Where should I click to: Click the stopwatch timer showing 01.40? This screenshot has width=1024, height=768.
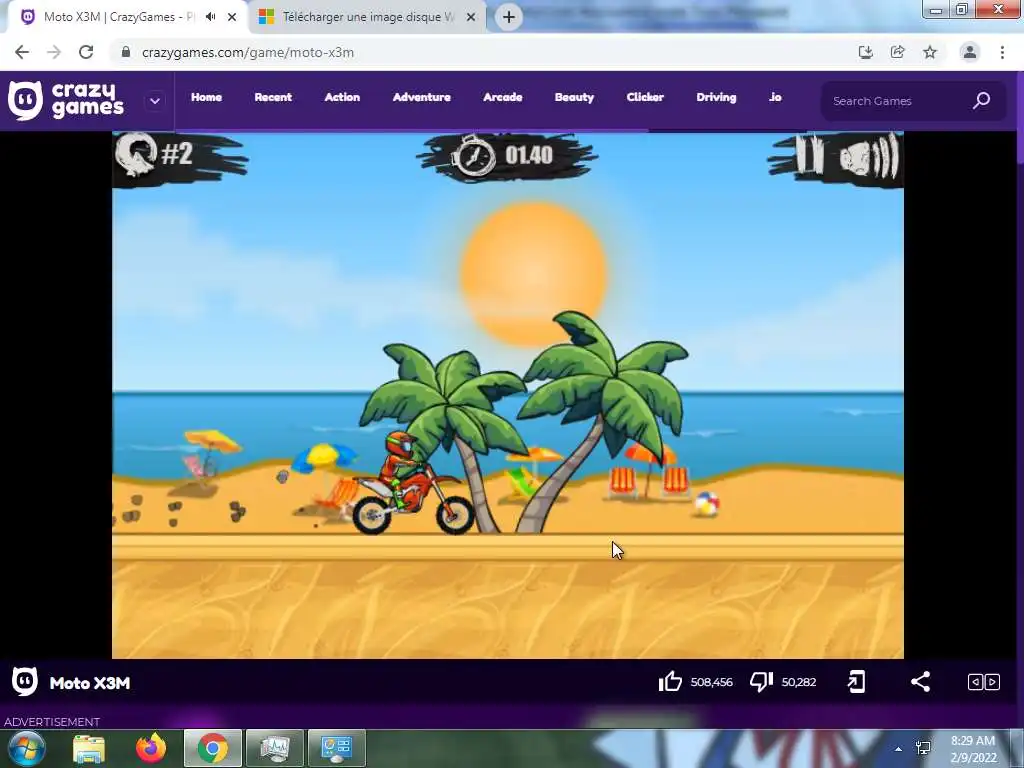(505, 155)
